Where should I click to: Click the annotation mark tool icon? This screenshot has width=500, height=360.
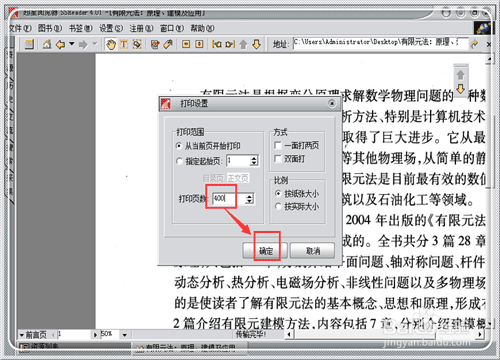click(x=155, y=44)
